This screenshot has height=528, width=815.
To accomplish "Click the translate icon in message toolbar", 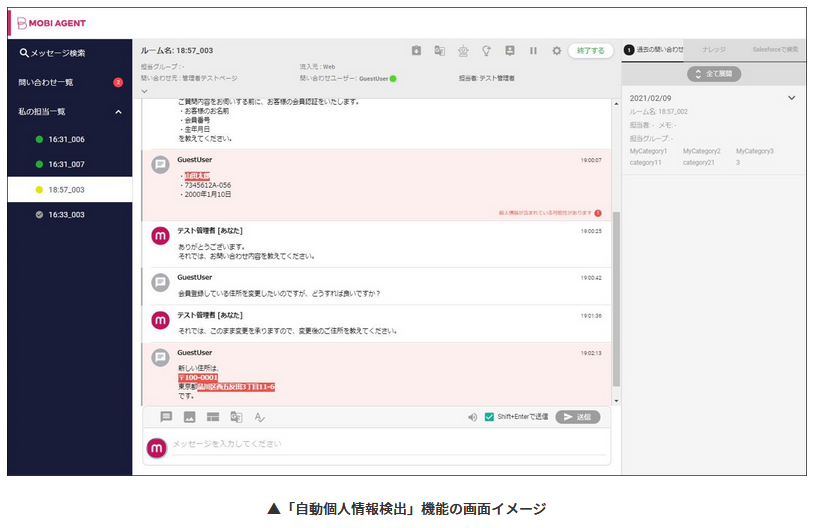I will coord(236,417).
